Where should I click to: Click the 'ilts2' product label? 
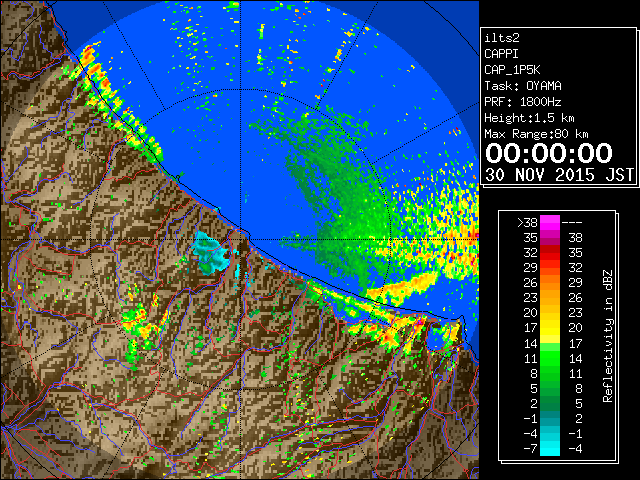tap(502, 38)
